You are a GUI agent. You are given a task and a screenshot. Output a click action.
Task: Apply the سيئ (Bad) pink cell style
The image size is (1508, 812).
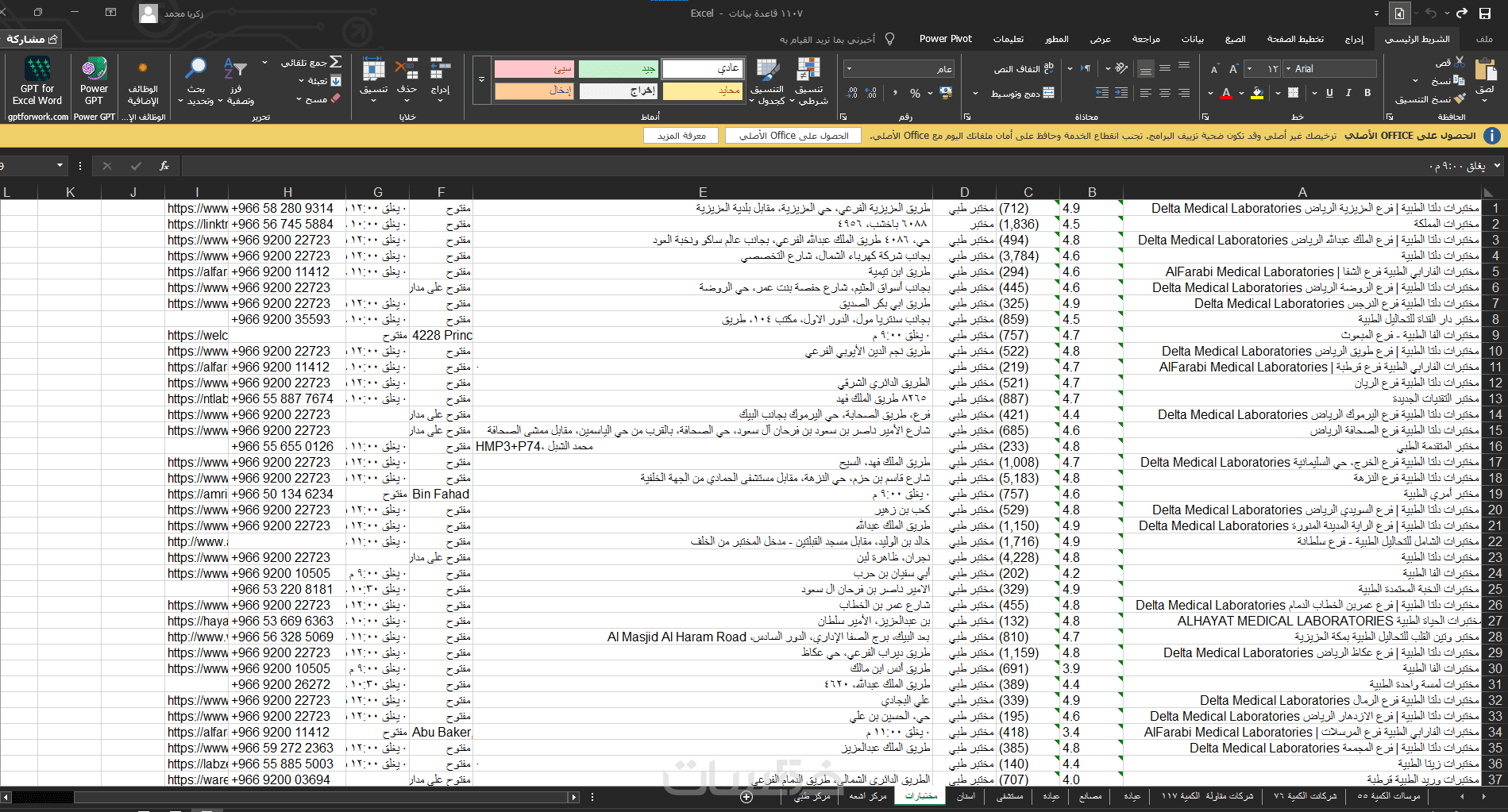[534, 69]
